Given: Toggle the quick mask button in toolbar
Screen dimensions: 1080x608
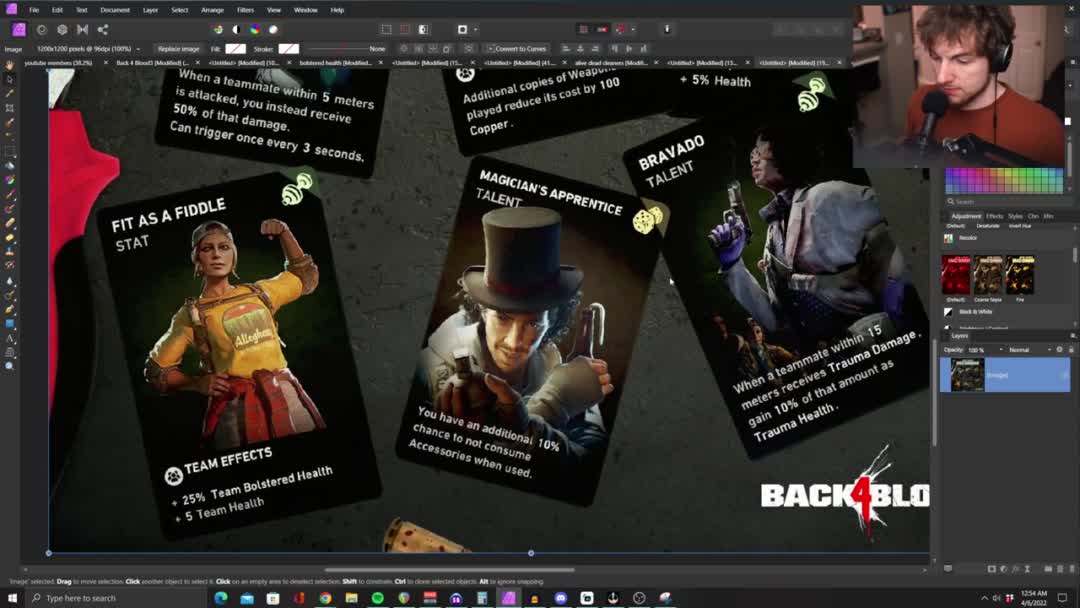Looking at the screenshot, I should [x=462, y=30].
